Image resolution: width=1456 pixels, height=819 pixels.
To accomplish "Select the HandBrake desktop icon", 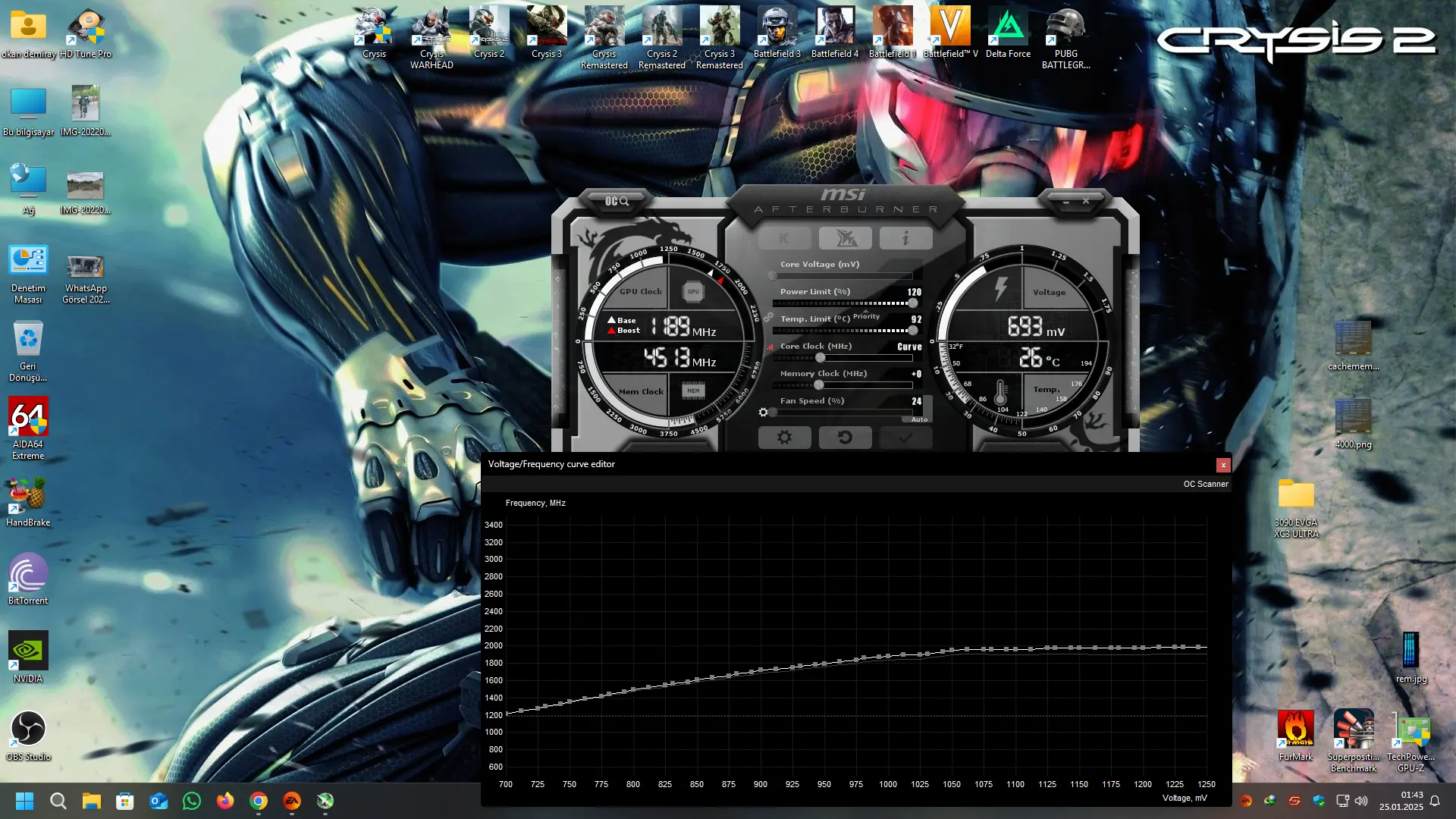I will tap(28, 502).
